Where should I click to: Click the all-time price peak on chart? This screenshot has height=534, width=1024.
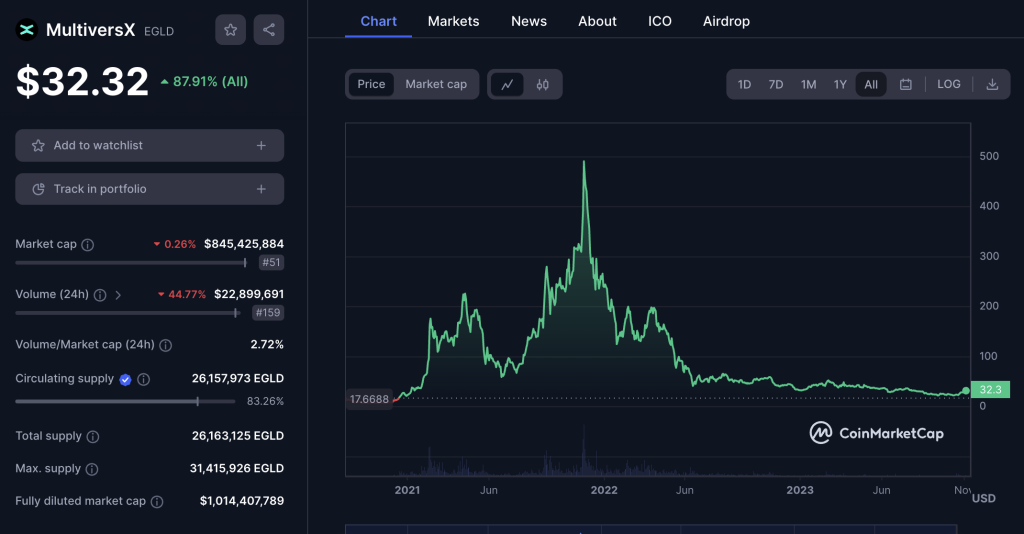click(584, 162)
